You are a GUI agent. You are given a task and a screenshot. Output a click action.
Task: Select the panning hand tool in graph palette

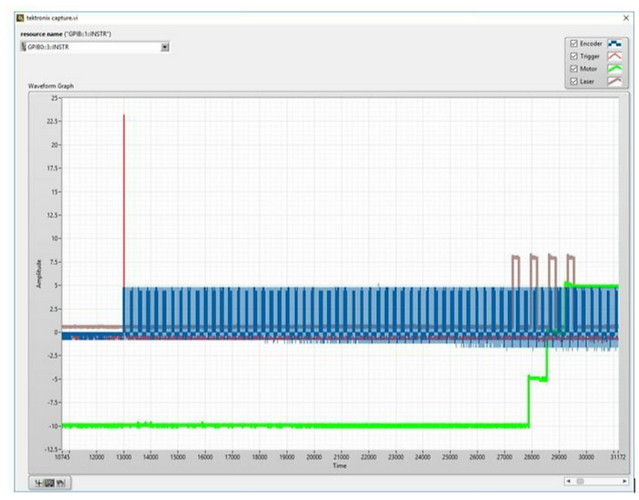pyautogui.click(x=60, y=483)
